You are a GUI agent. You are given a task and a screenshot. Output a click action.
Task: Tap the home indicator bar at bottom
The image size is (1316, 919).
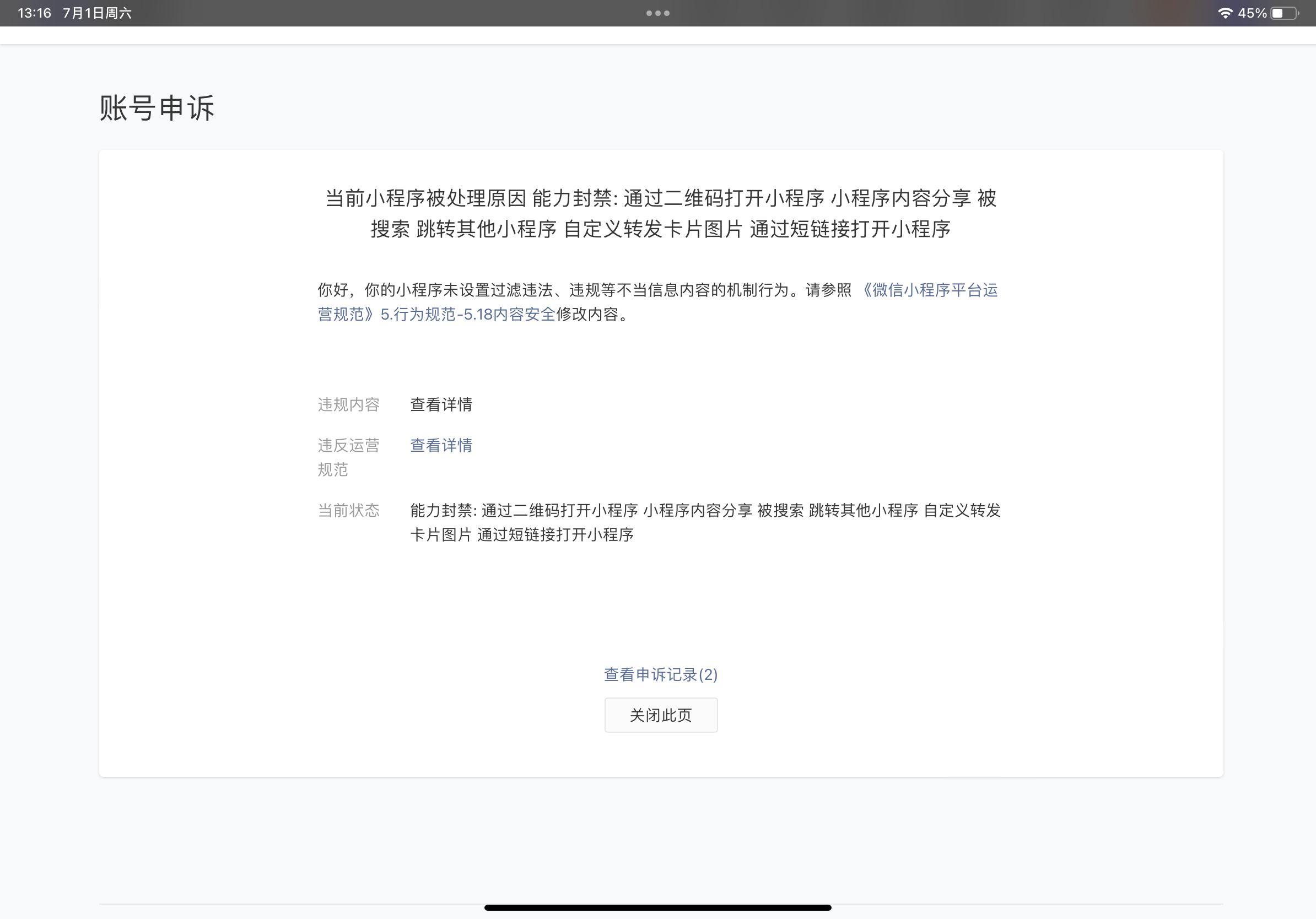(657, 907)
